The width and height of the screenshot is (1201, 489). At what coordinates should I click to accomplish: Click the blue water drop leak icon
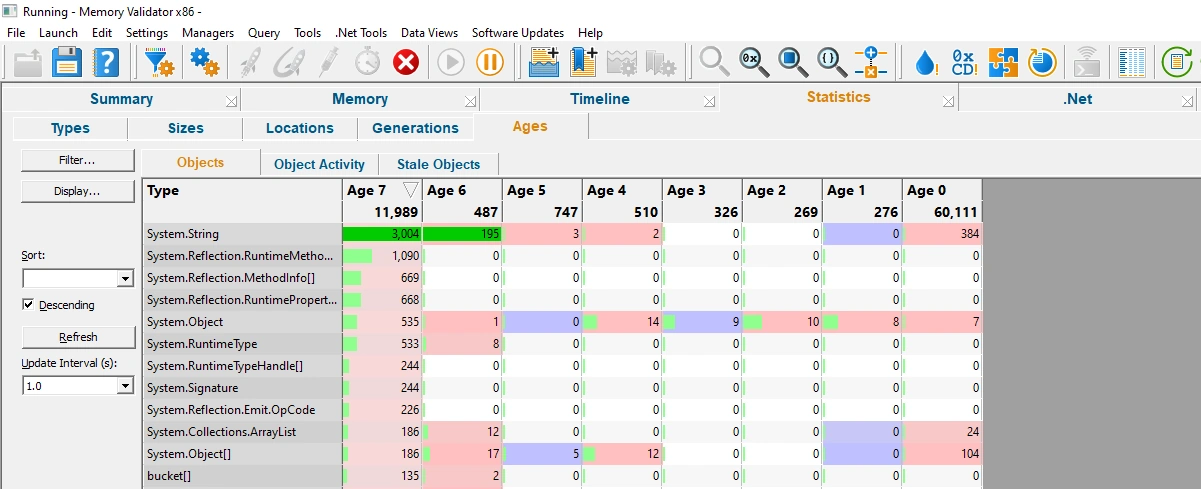point(926,63)
